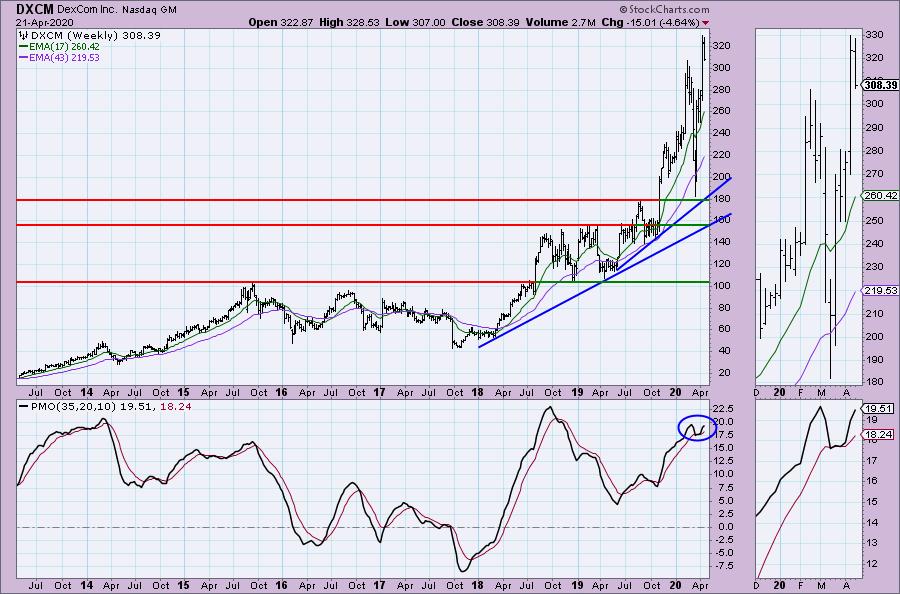Click the 240 label on main price axis
The height and width of the screenshot is (594, 900).
pyautogui.click(x=721, y=133)
